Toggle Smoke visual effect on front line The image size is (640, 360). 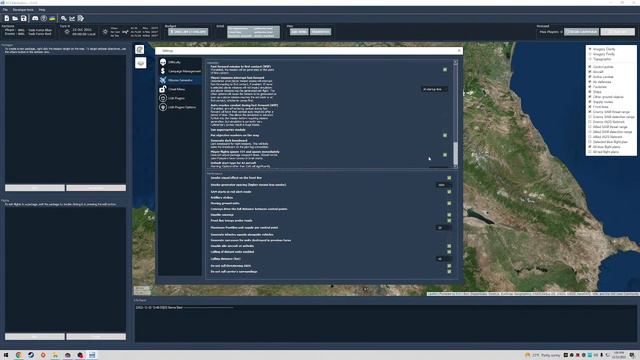[x=449, y=178]
